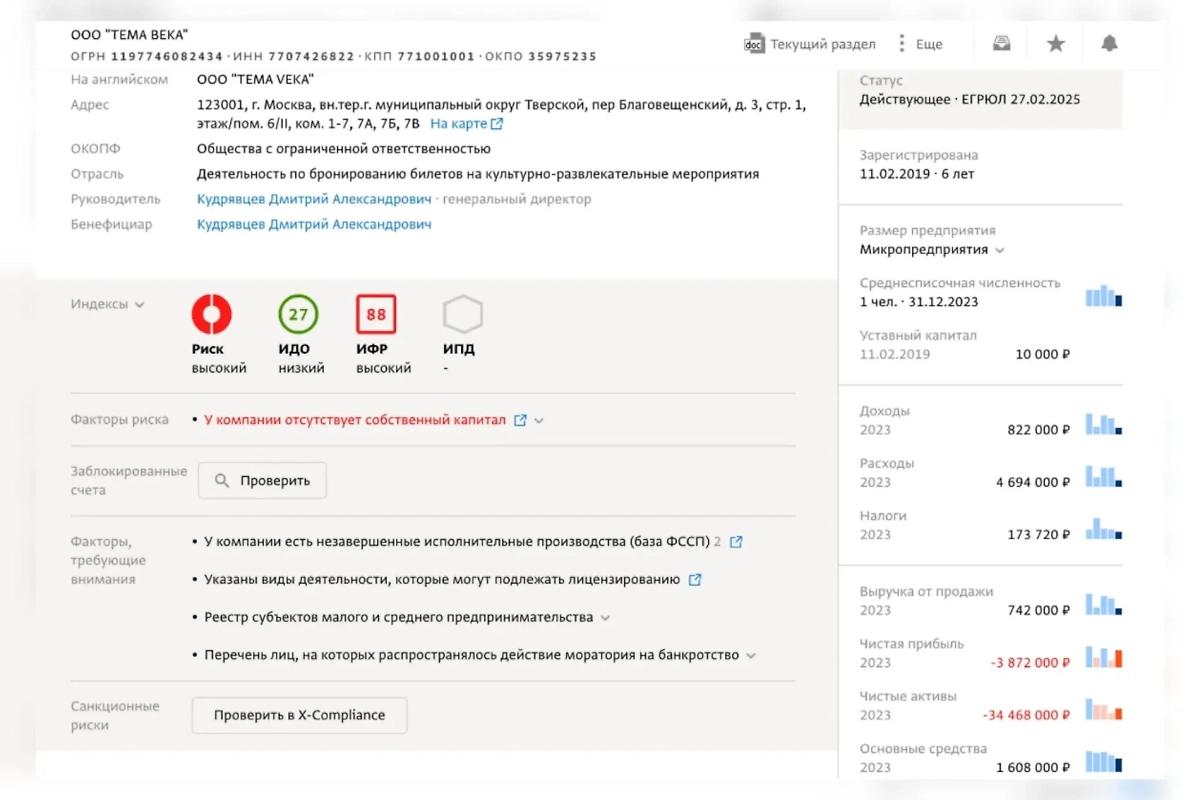This screenshot has height=800, width=1200.
Task: Add company to favorites via star icon
Action: pos(1055,43)
